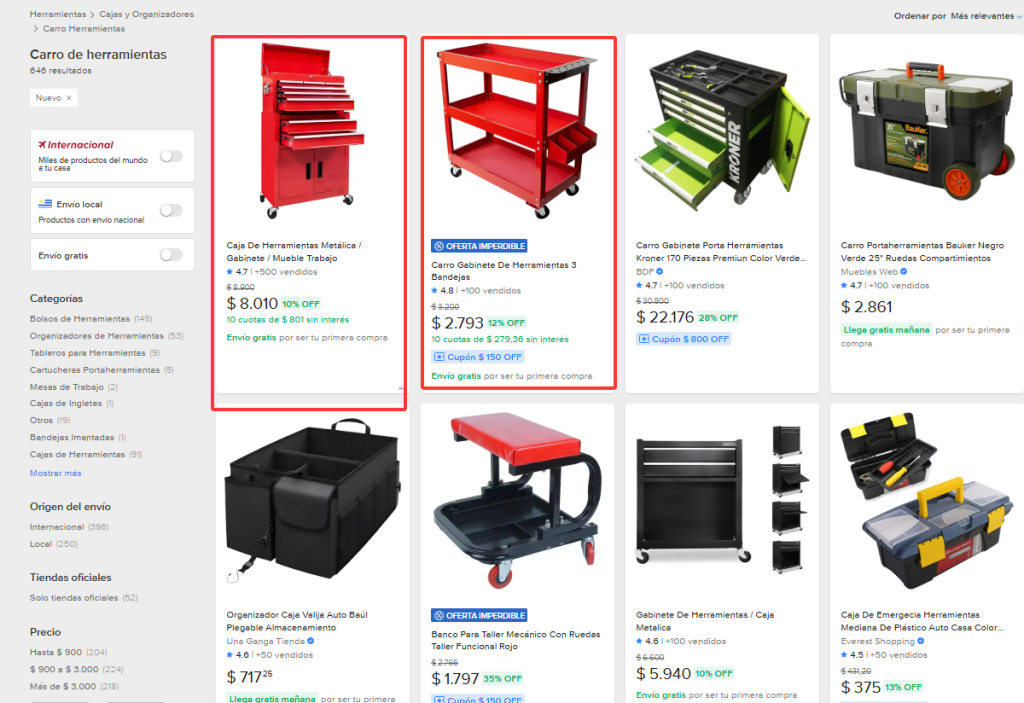Open the red Caja De Herramientas Metálica image
This screenshot has width=1024, height=703.
(309, 131)
